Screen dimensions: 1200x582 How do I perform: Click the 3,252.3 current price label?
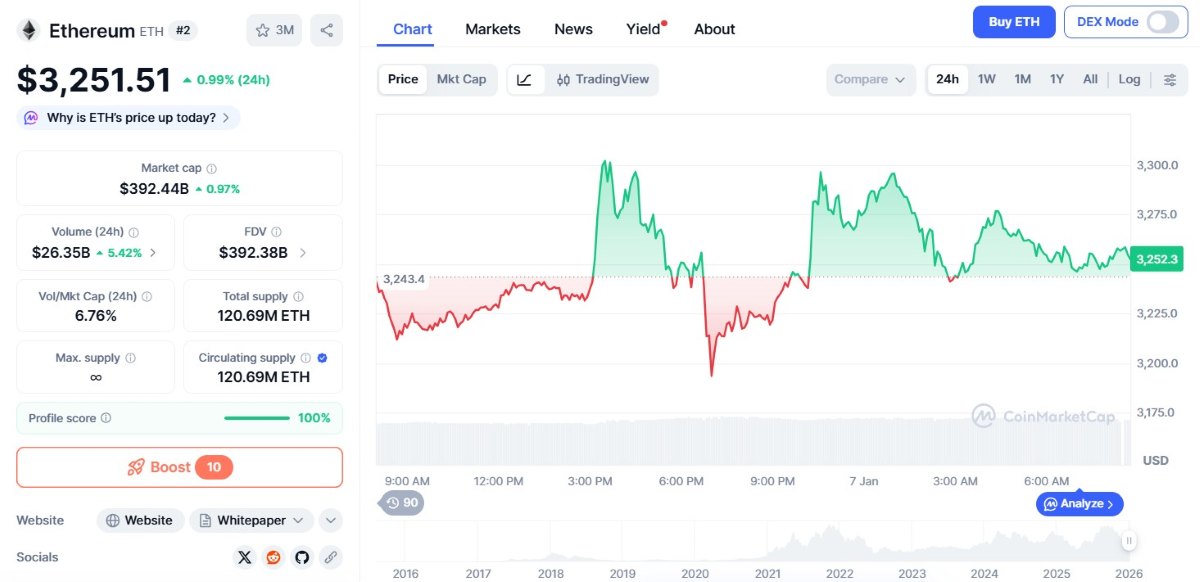[1157, 259]
